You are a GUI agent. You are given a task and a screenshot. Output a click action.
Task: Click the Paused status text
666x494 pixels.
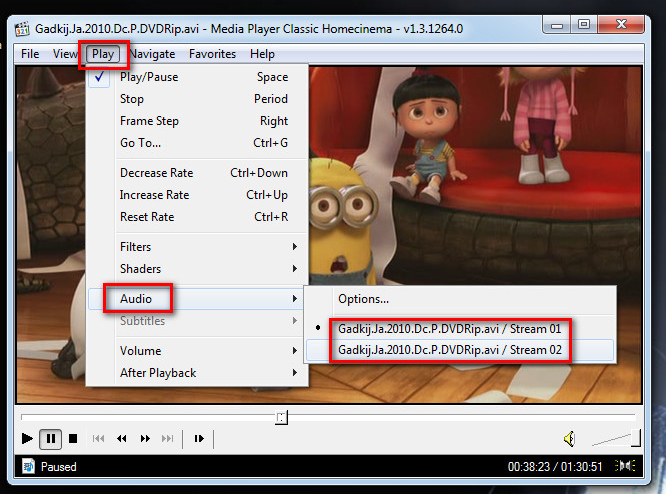pos(59,467)
